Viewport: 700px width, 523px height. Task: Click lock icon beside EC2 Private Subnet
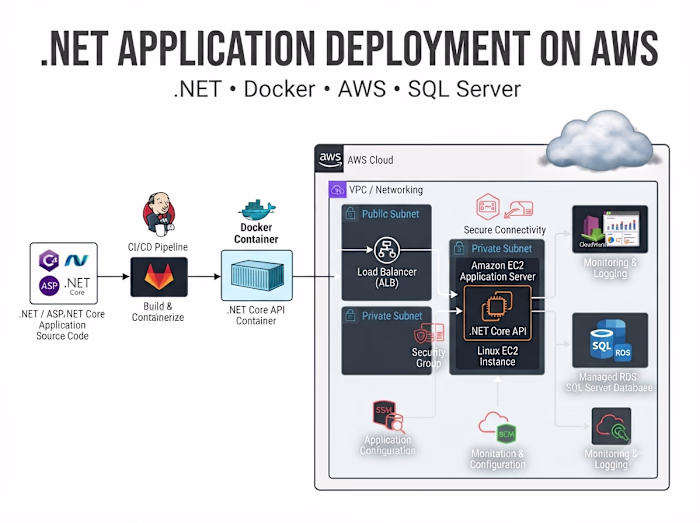(x=459, y=249)
